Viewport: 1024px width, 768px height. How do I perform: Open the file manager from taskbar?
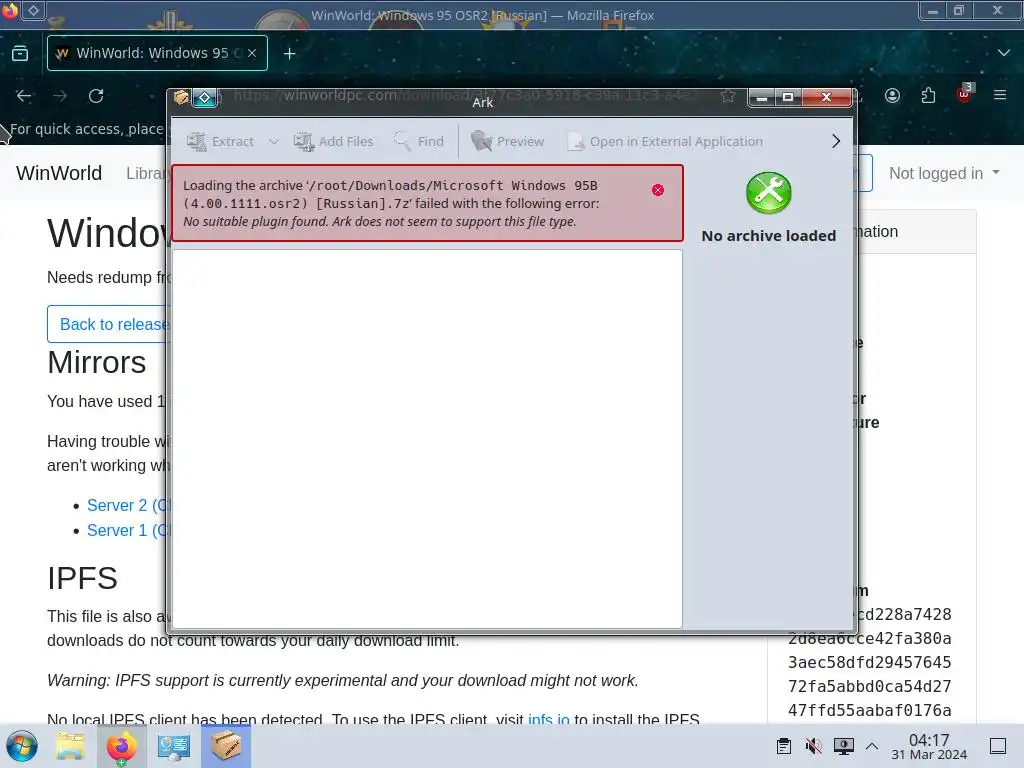[70, 746]
